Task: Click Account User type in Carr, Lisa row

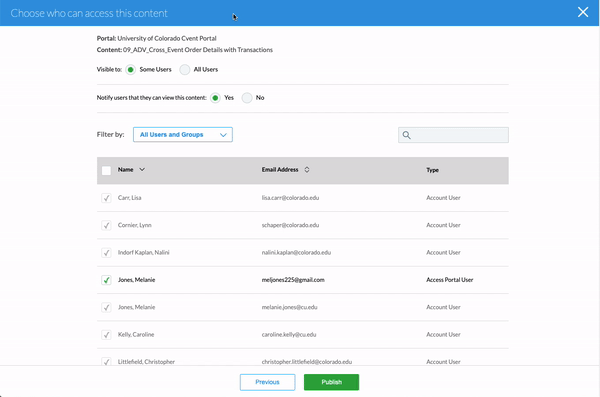Action: (x=443, y=198)
